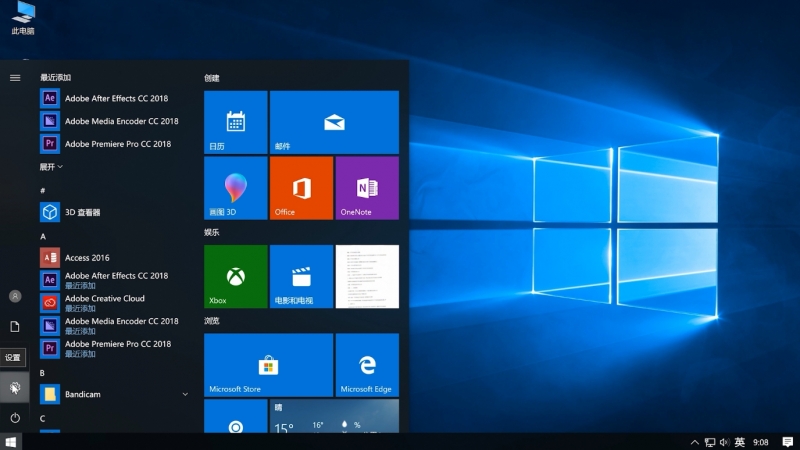Open network icon in system tray
800x450 pixels.
710,442
